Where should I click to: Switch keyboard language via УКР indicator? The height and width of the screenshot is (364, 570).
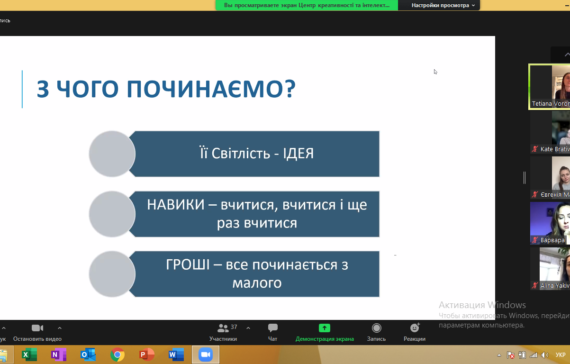560,355
